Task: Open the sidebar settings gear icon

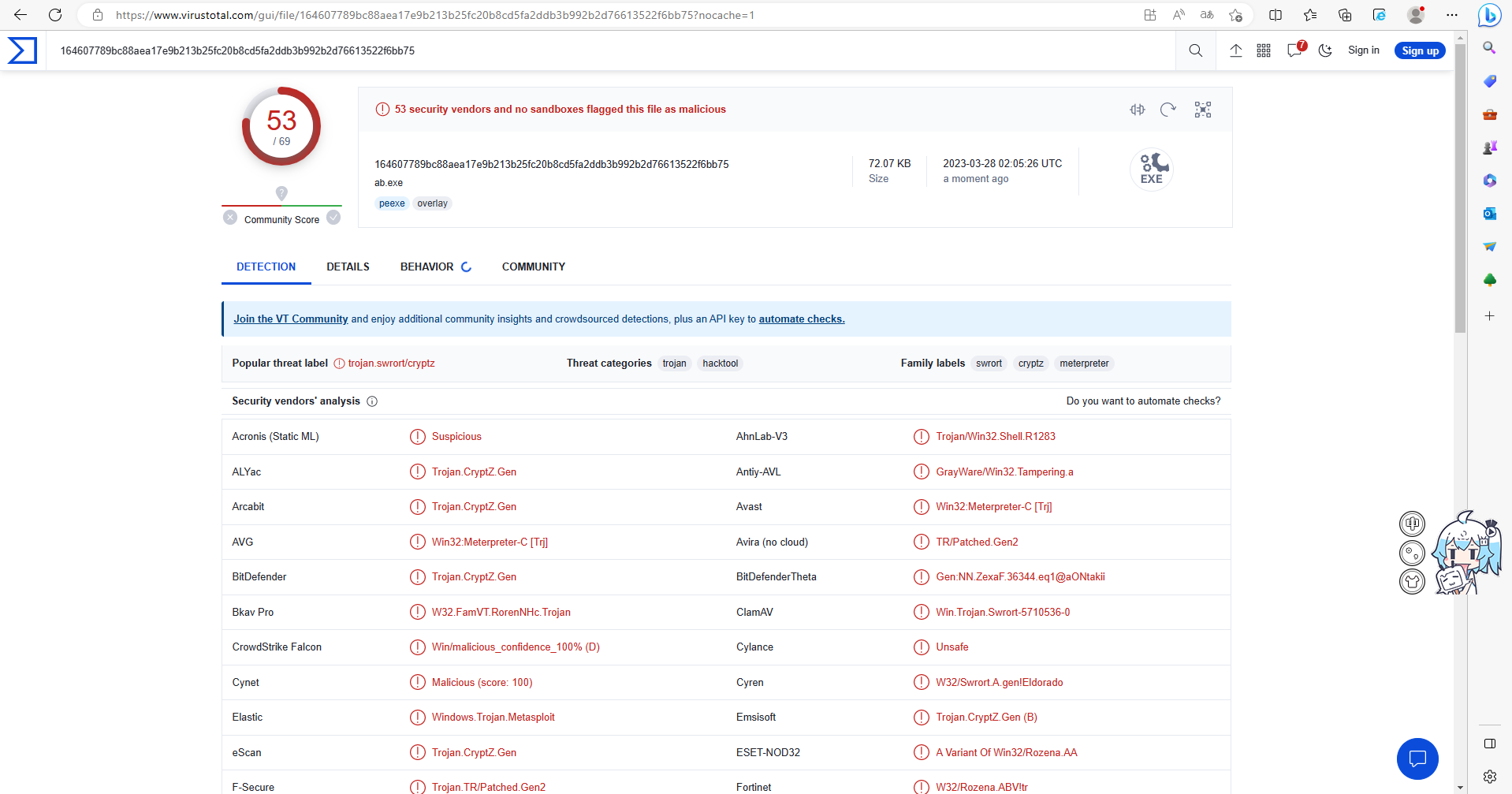Action: point(1489,777)
